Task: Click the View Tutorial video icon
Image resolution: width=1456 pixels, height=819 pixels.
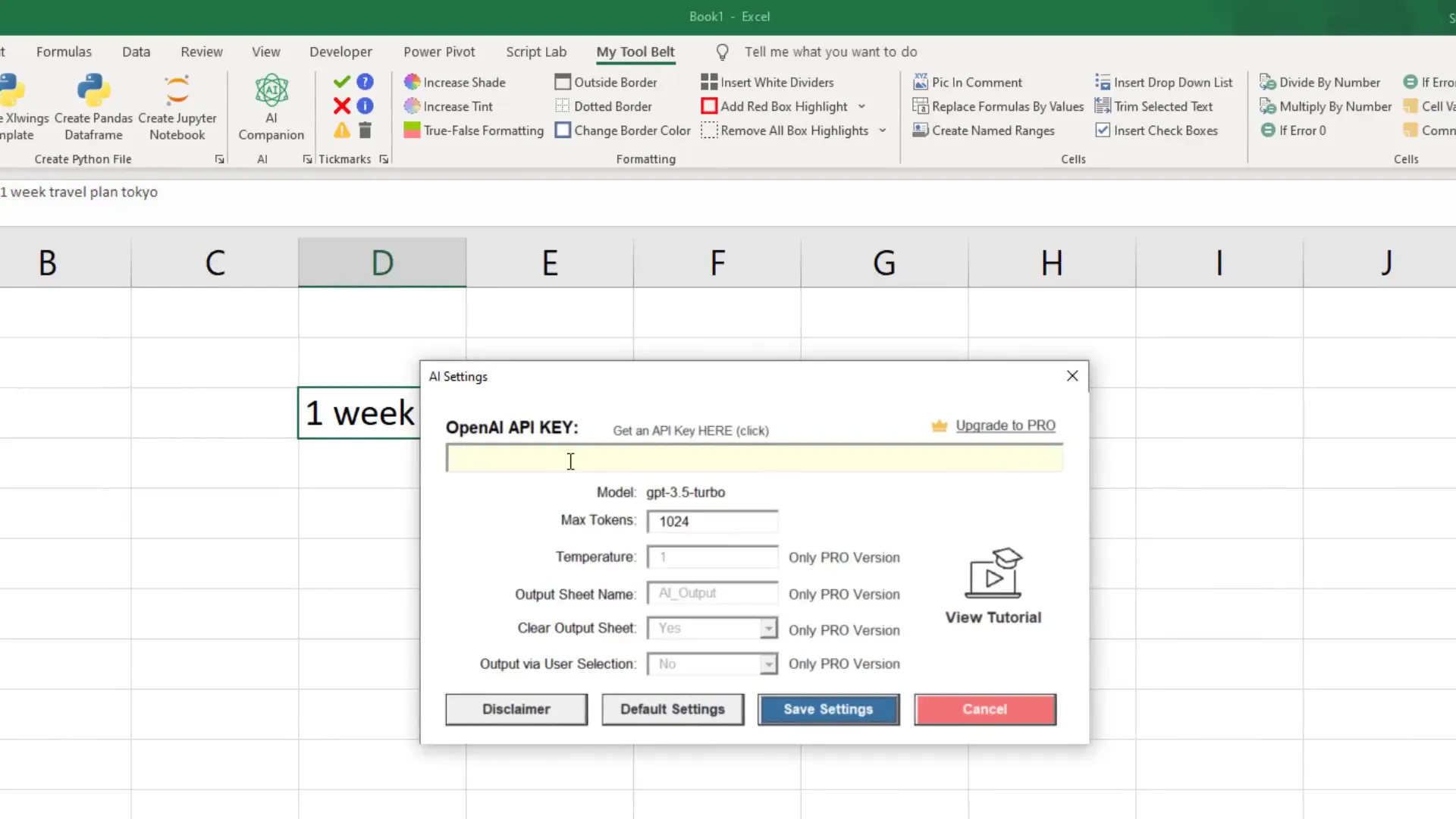Action: pyautogui.click(x=993, y=574)
